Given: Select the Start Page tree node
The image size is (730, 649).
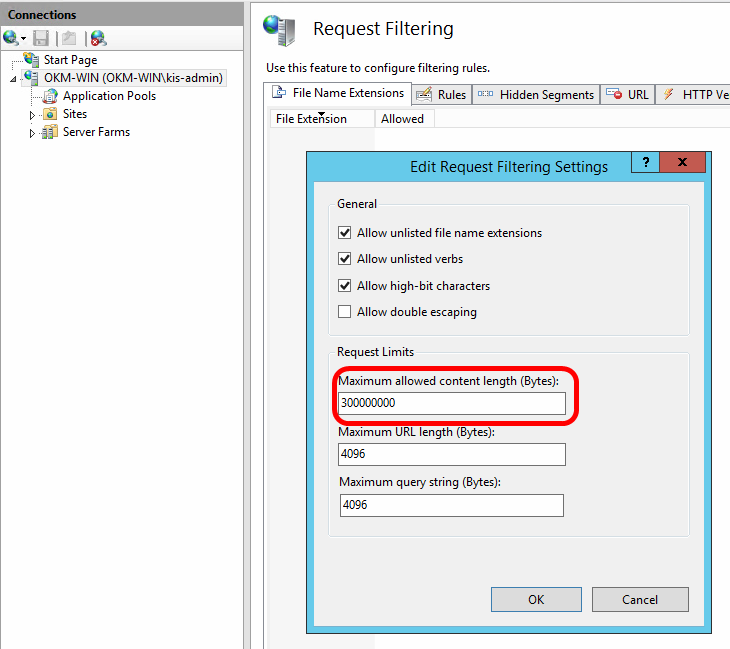Looking at the screenshot, I should [x=70, y=60].
